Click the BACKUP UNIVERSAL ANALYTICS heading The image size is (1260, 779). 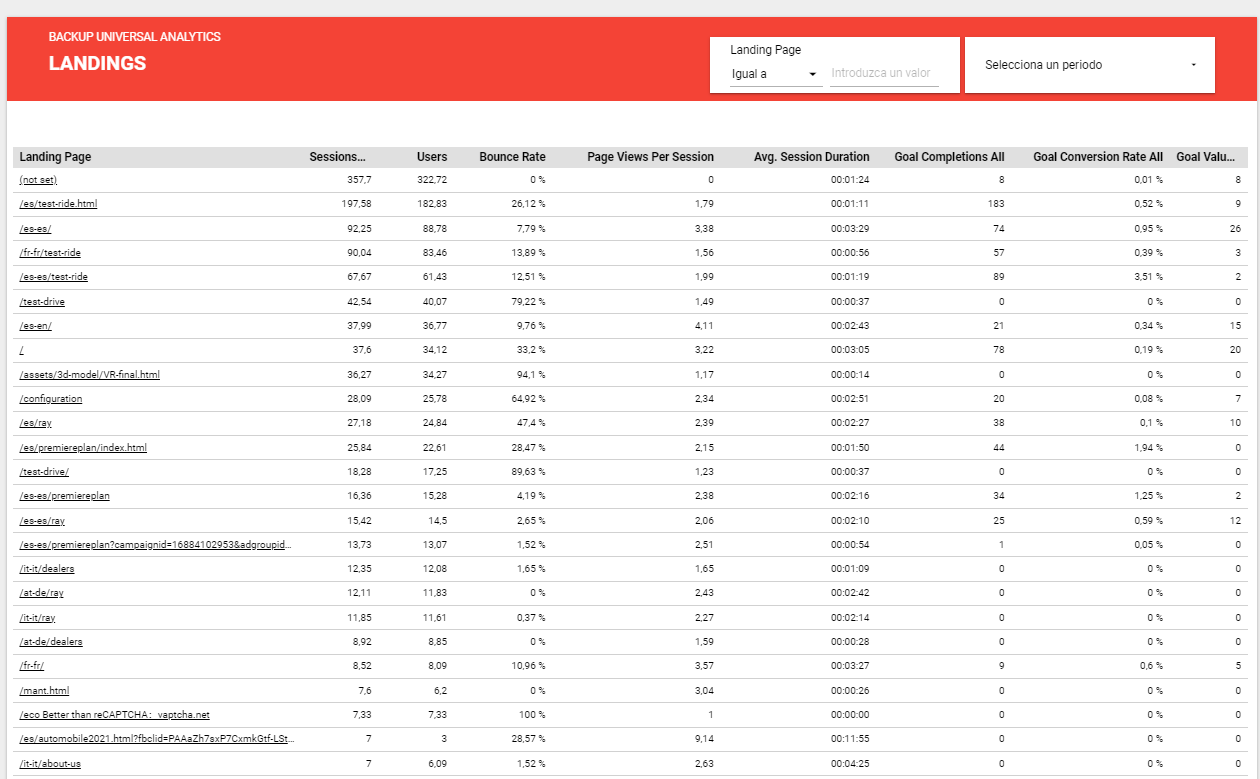134,37
